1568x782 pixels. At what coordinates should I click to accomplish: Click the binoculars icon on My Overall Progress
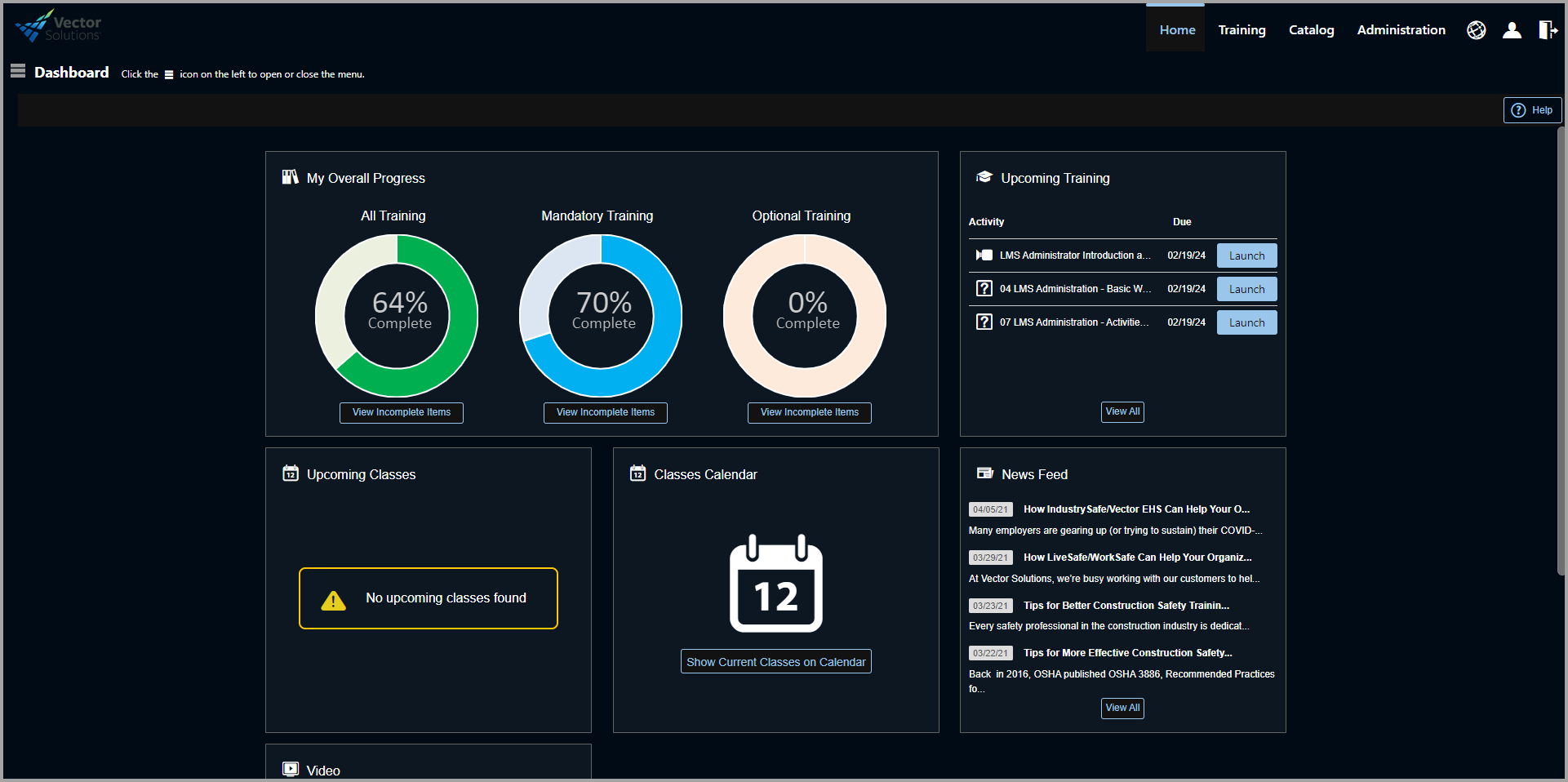click(x=290, y=177)
